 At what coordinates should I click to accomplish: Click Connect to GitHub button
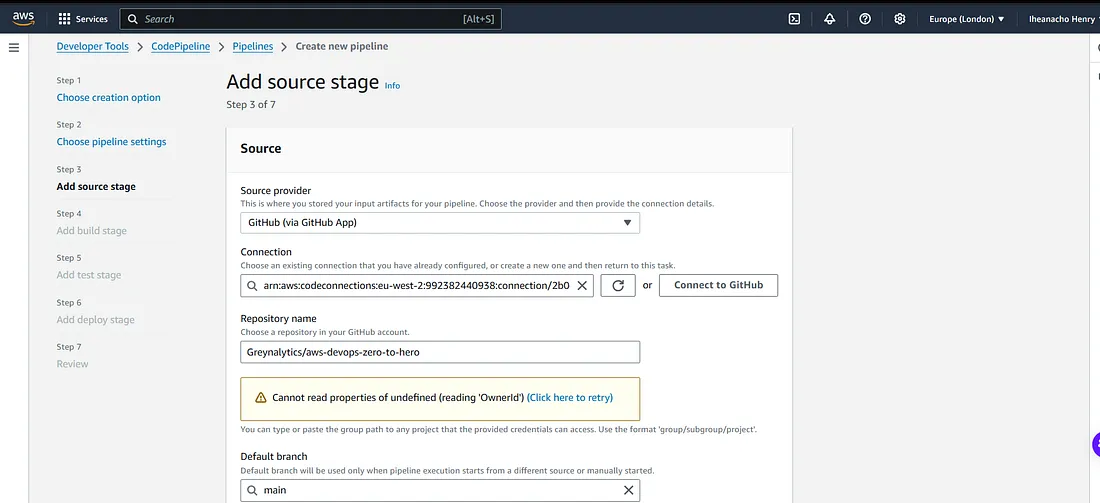pyautogui.click(x=718, y=286)
